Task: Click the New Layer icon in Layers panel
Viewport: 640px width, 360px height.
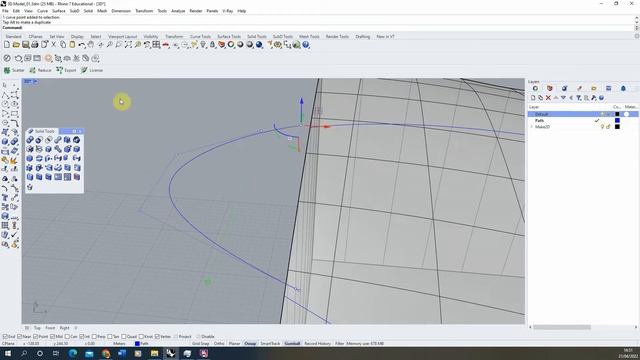Action: 533,98
